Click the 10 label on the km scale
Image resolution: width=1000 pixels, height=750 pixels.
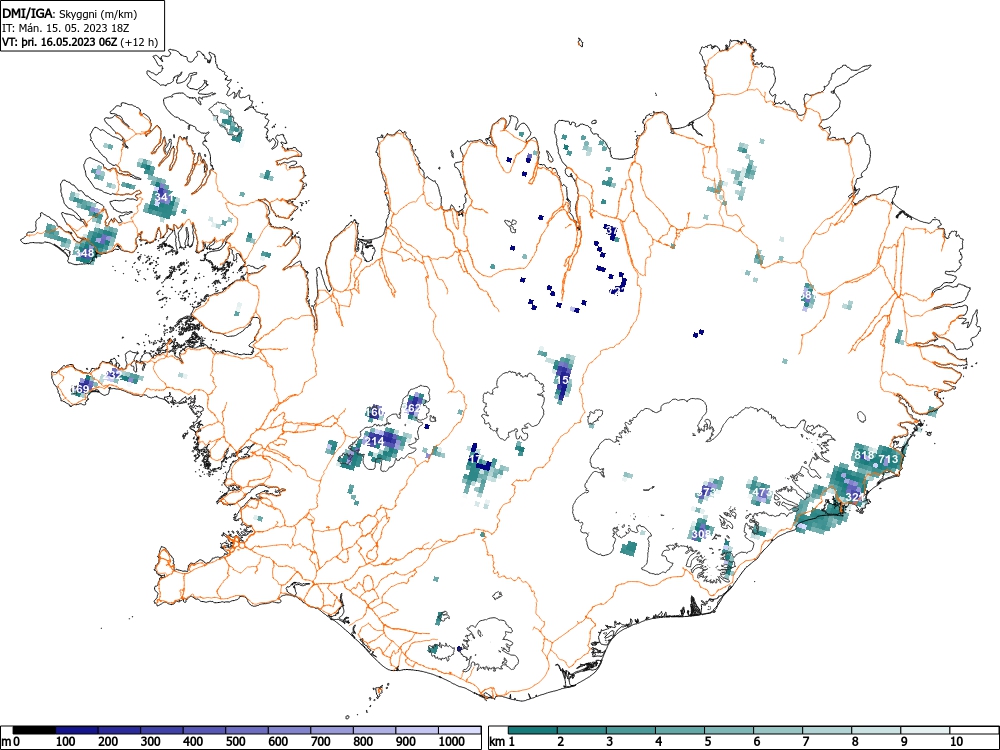pos(955,742)
